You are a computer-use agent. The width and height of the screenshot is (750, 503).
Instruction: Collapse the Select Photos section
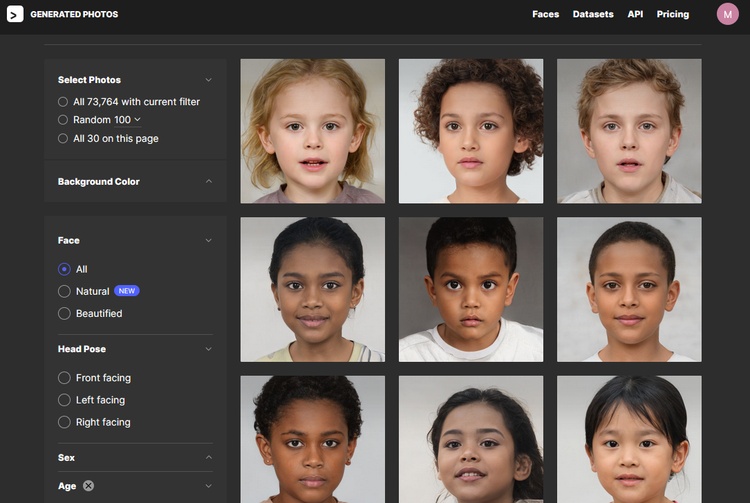pos(208,80)
